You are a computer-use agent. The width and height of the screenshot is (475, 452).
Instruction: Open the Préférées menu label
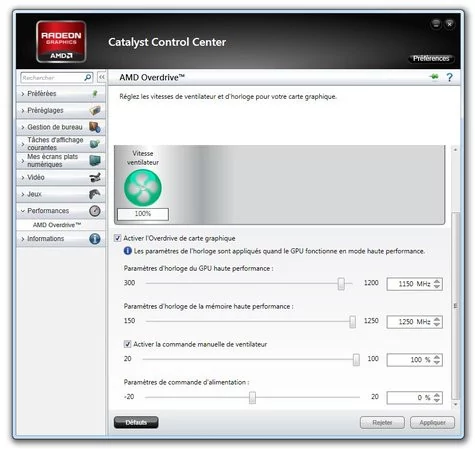[42, 94]
